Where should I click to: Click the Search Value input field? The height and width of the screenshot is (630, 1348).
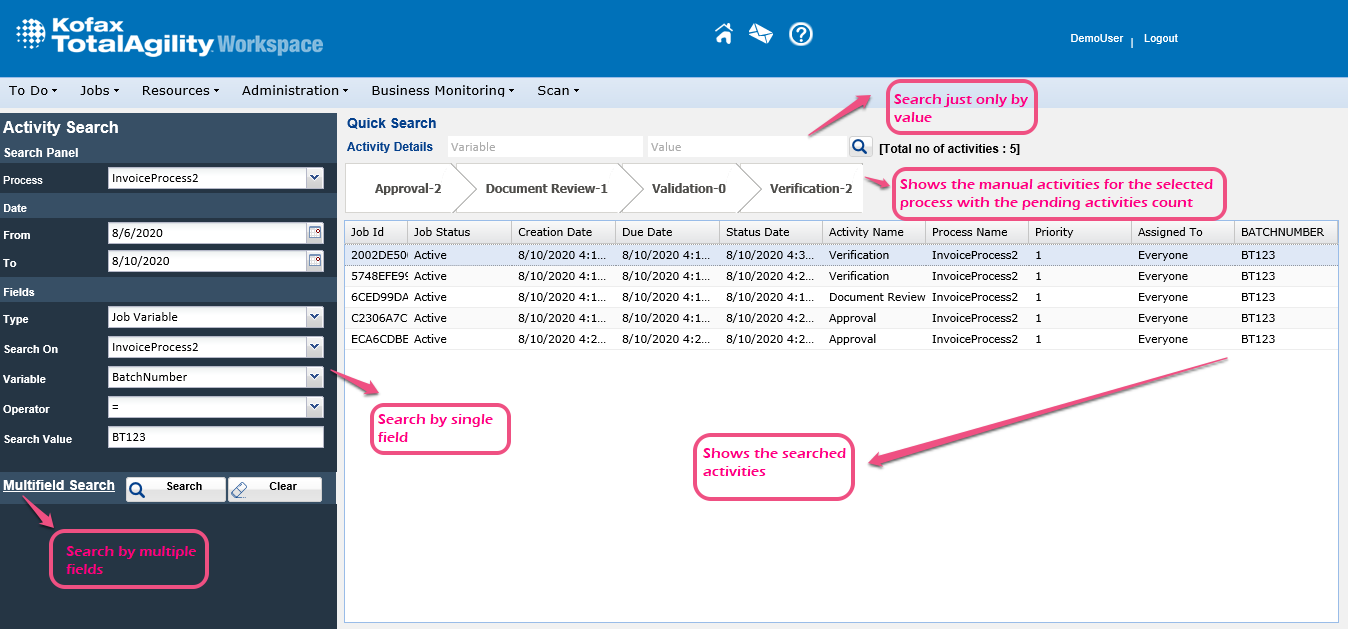tap(215, 438)
